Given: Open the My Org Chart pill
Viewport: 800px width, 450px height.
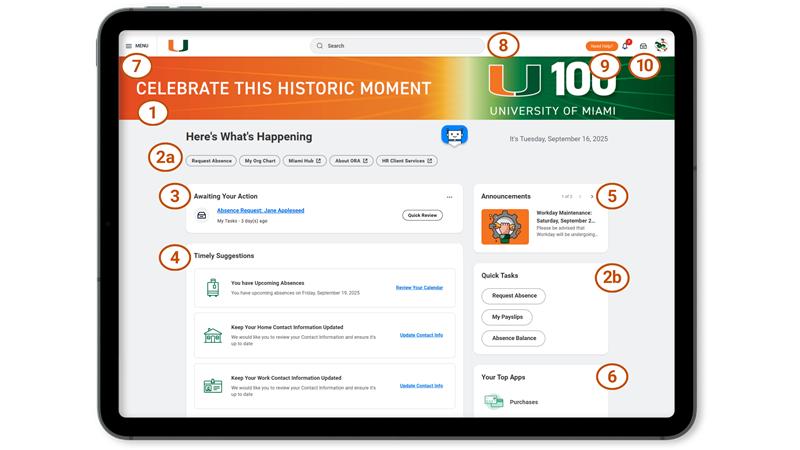Looking at the screenshot, I should pos(260,161).
